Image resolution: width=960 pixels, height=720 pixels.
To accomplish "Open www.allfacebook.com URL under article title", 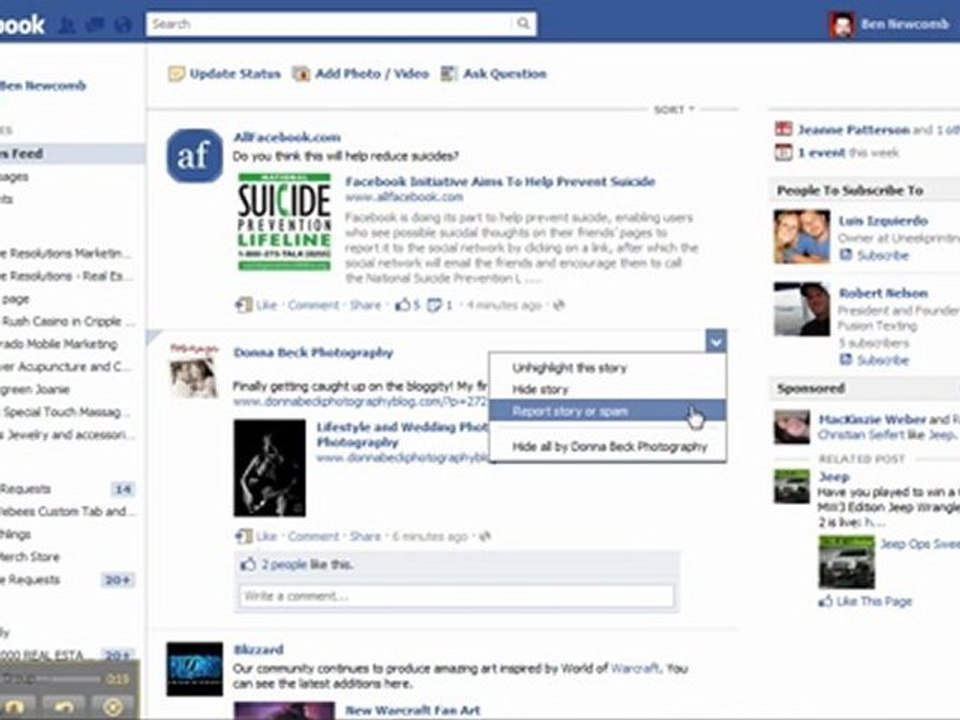I will (x=404, y=197).
